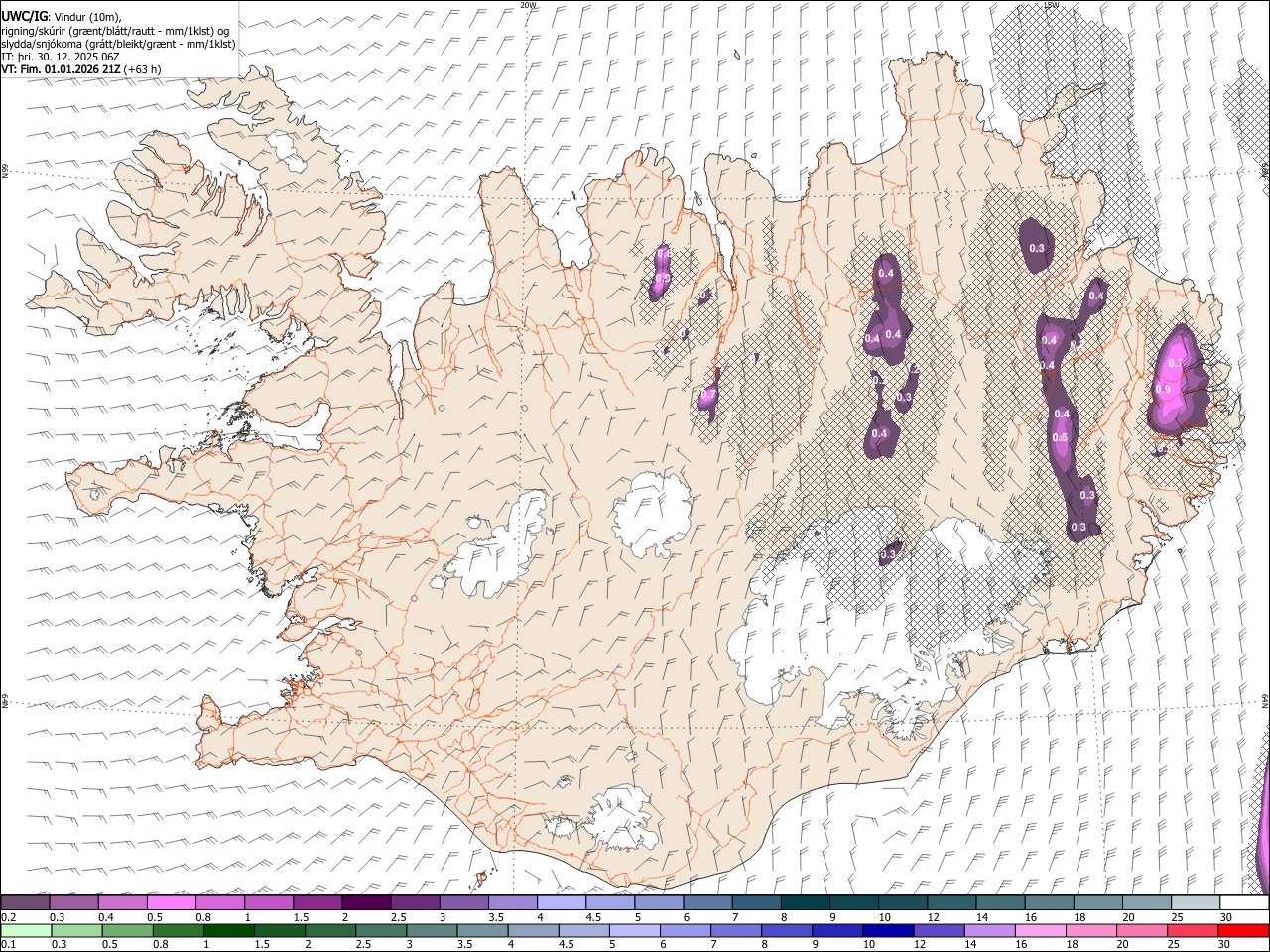1270x952 pixels.
Task: Select the upper legend swatch between 0.5 and 0.8
Action: click(x=172, y=903)
